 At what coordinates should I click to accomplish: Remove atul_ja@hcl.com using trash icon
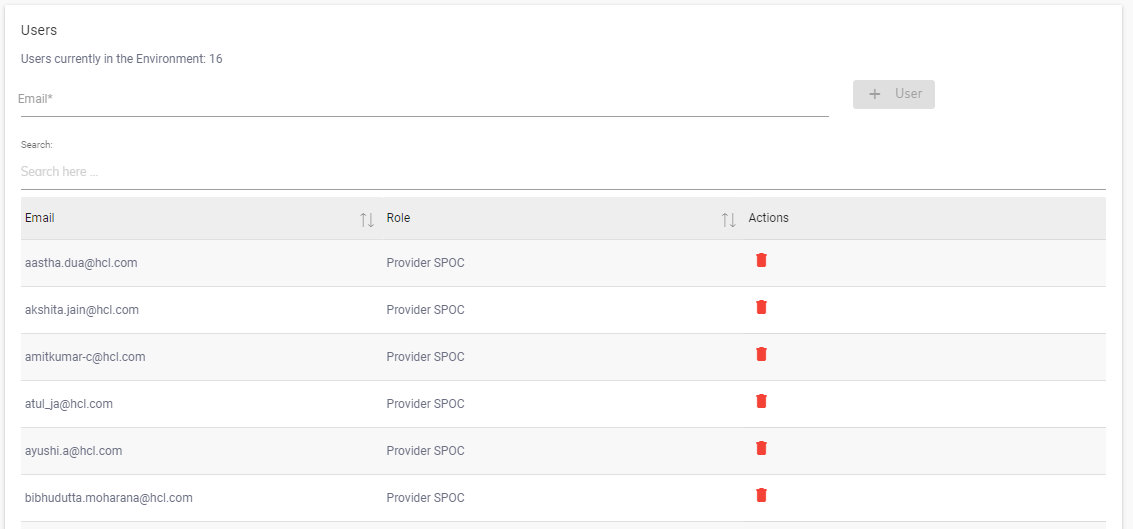pyautogui.click(x=761, y=401)
